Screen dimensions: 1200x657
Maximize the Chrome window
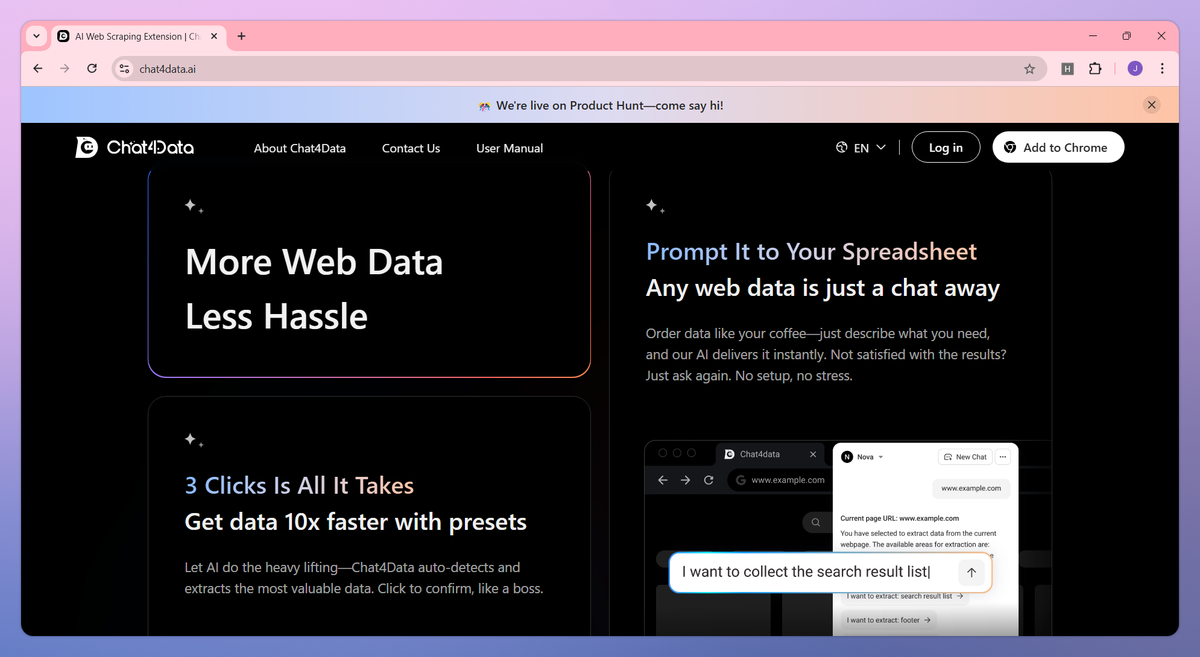tap(1126, 36)
